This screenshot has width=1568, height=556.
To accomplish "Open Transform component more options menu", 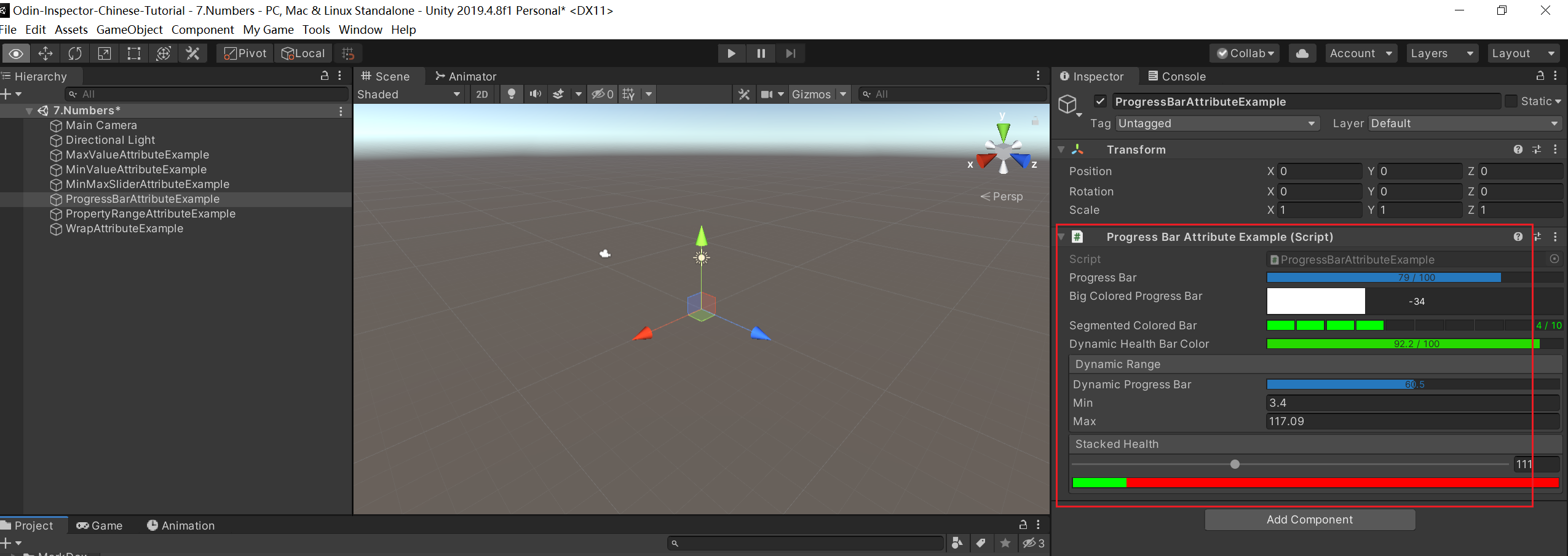I will click(1555, 149).
